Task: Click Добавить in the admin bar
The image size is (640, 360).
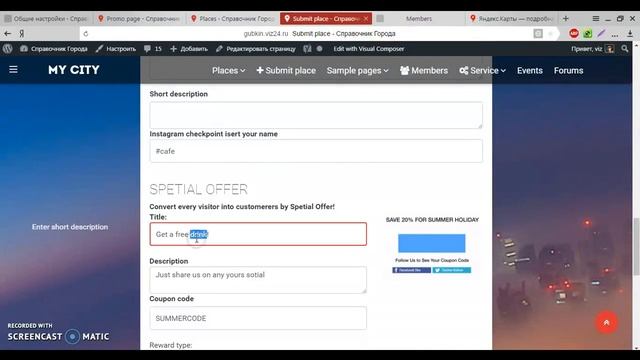Action: 189,49
